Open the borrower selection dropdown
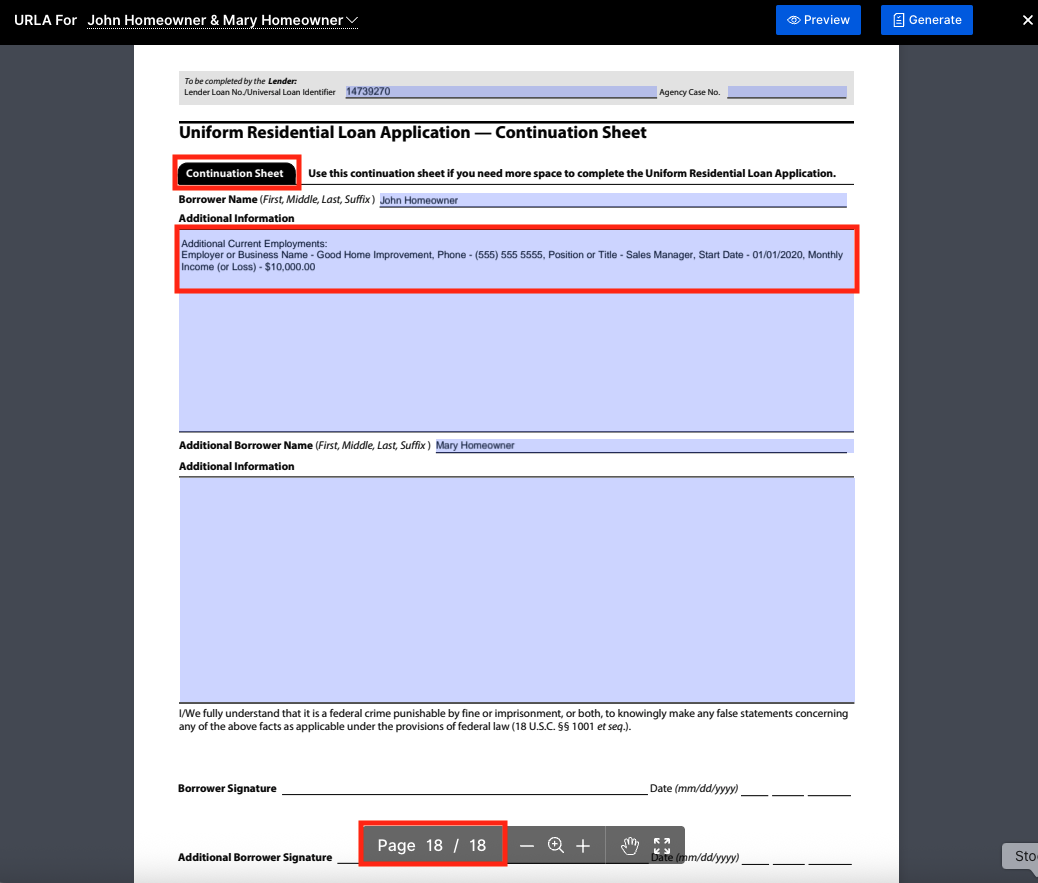Screen dimensions: 1038x883 [222, 21]
